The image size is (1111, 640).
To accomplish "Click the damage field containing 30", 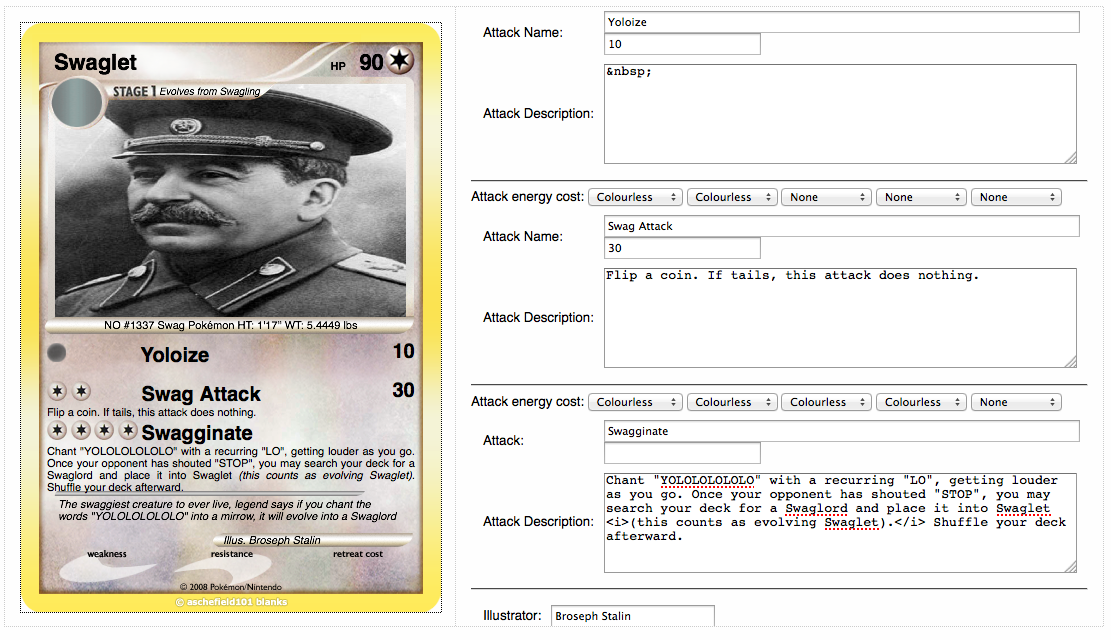I will click(x=682, y=248).
